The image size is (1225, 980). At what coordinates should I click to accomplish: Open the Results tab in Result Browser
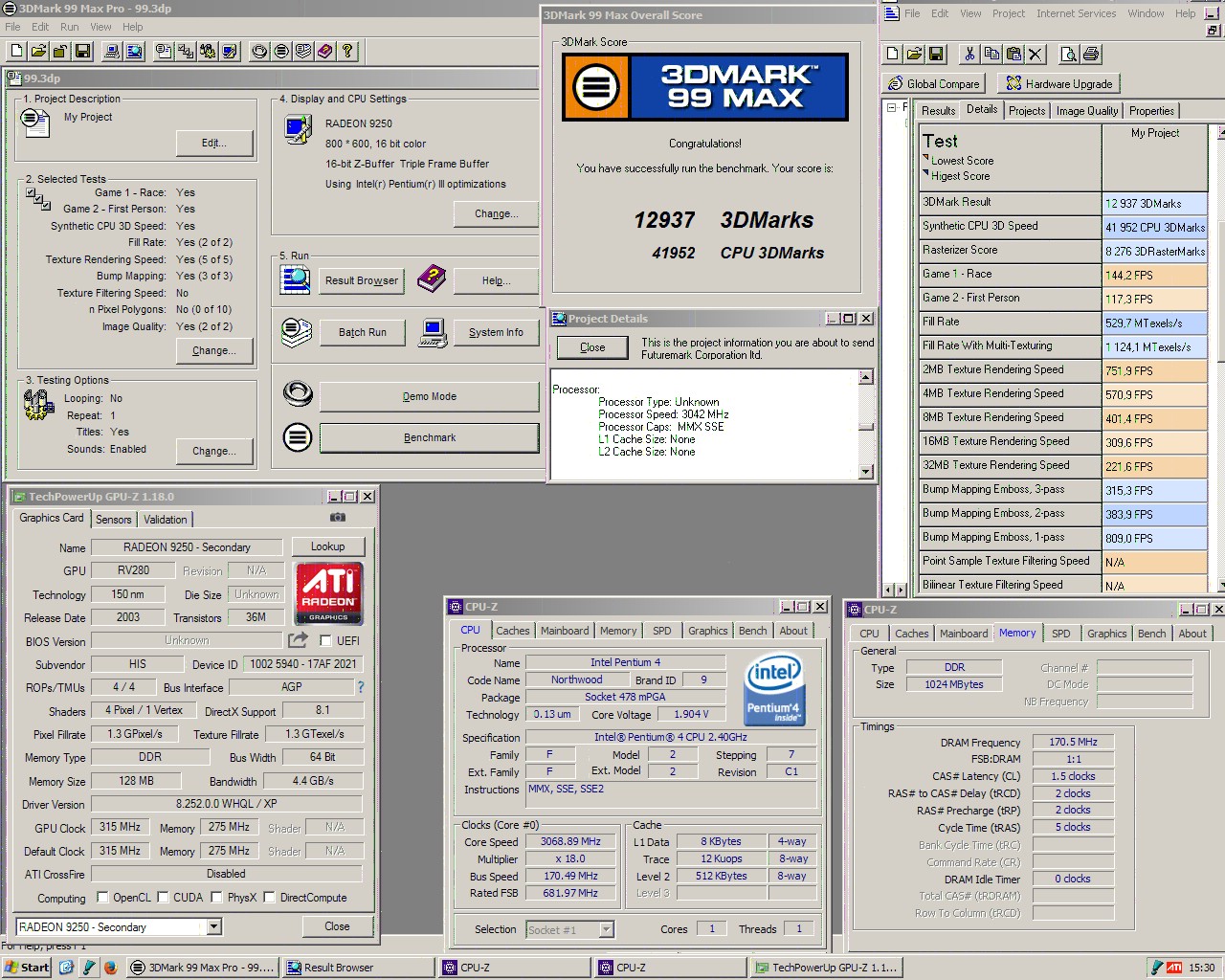coord(938,111)
